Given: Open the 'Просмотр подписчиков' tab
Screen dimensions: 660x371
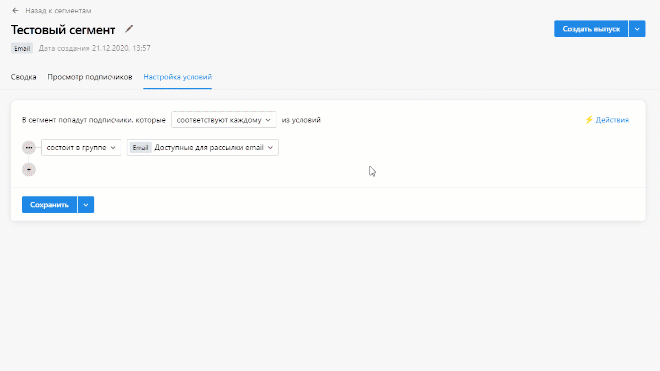Looking at the screenshot, I should coord(90,77).
